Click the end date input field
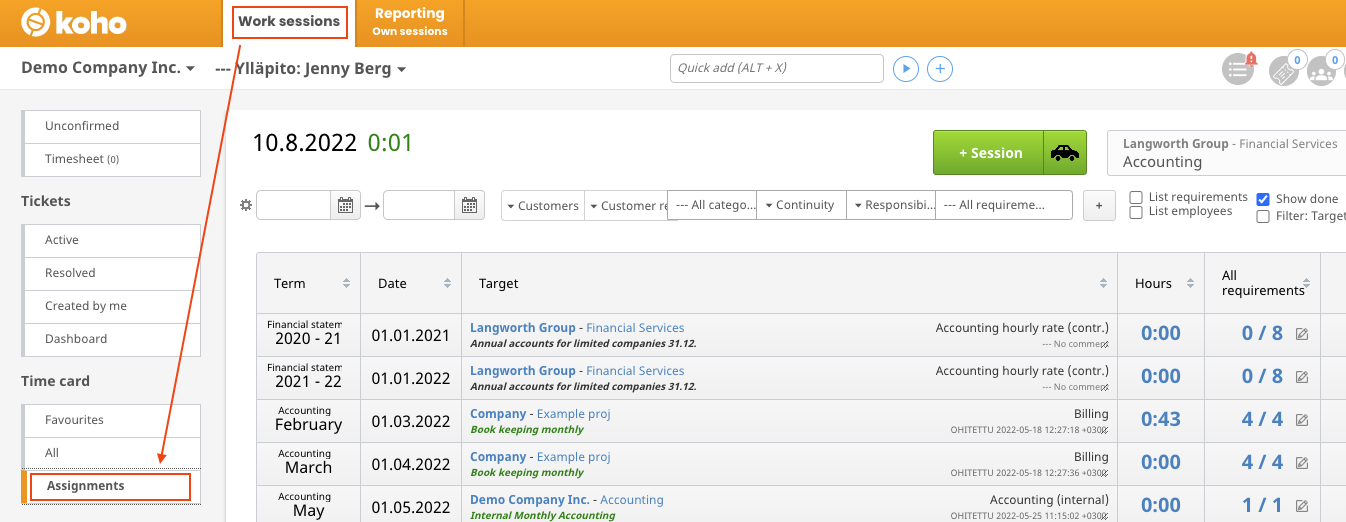This screenshot has height=522, width=1346. 420,205
